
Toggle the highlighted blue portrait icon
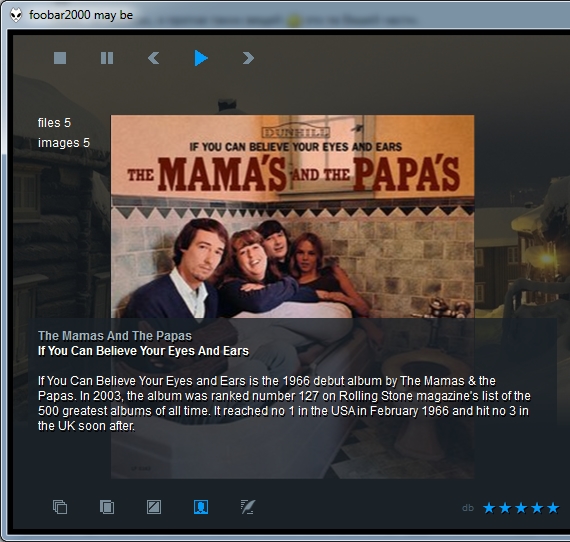point(201,507)
